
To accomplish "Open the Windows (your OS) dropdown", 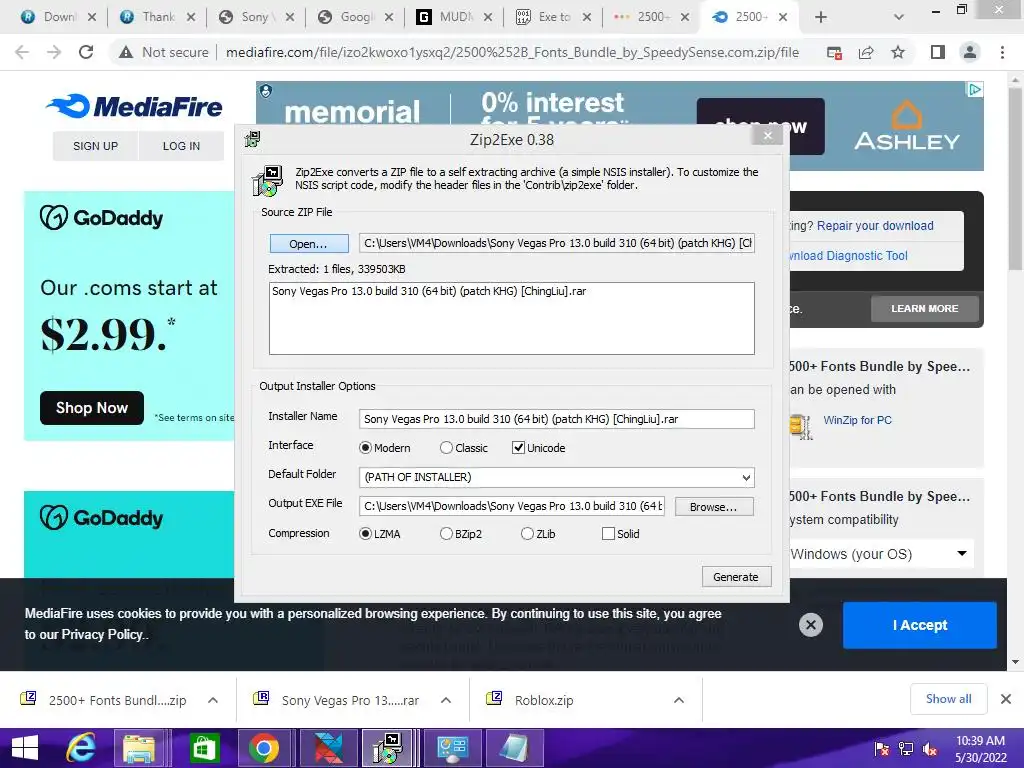I will point(880,554).
